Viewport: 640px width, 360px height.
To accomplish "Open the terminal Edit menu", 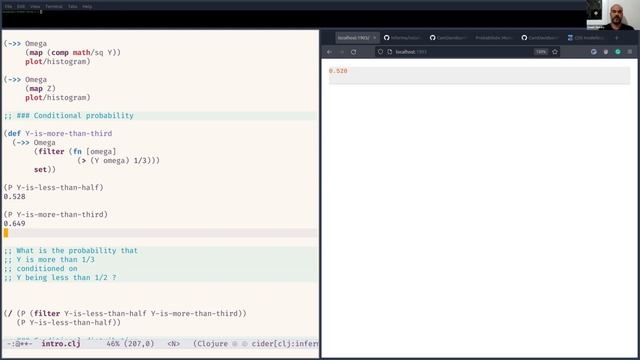I will [x=21, y=7].
